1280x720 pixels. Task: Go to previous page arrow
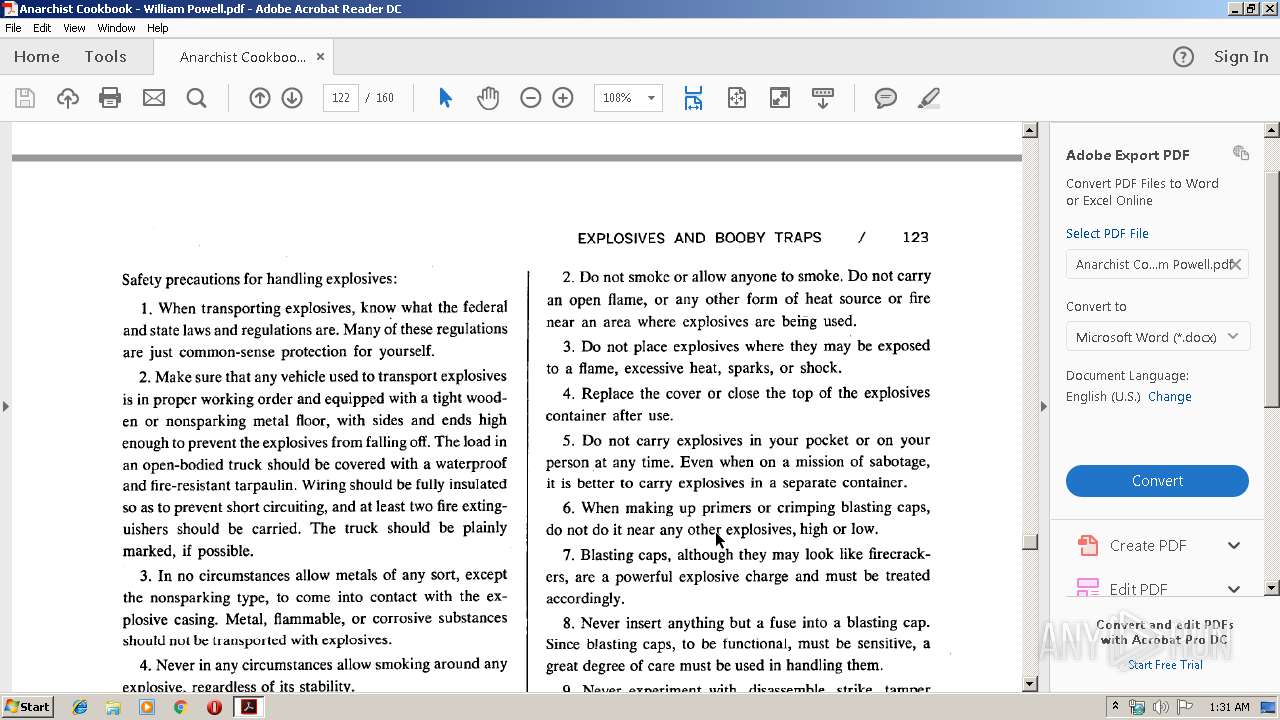click(260, 98)
